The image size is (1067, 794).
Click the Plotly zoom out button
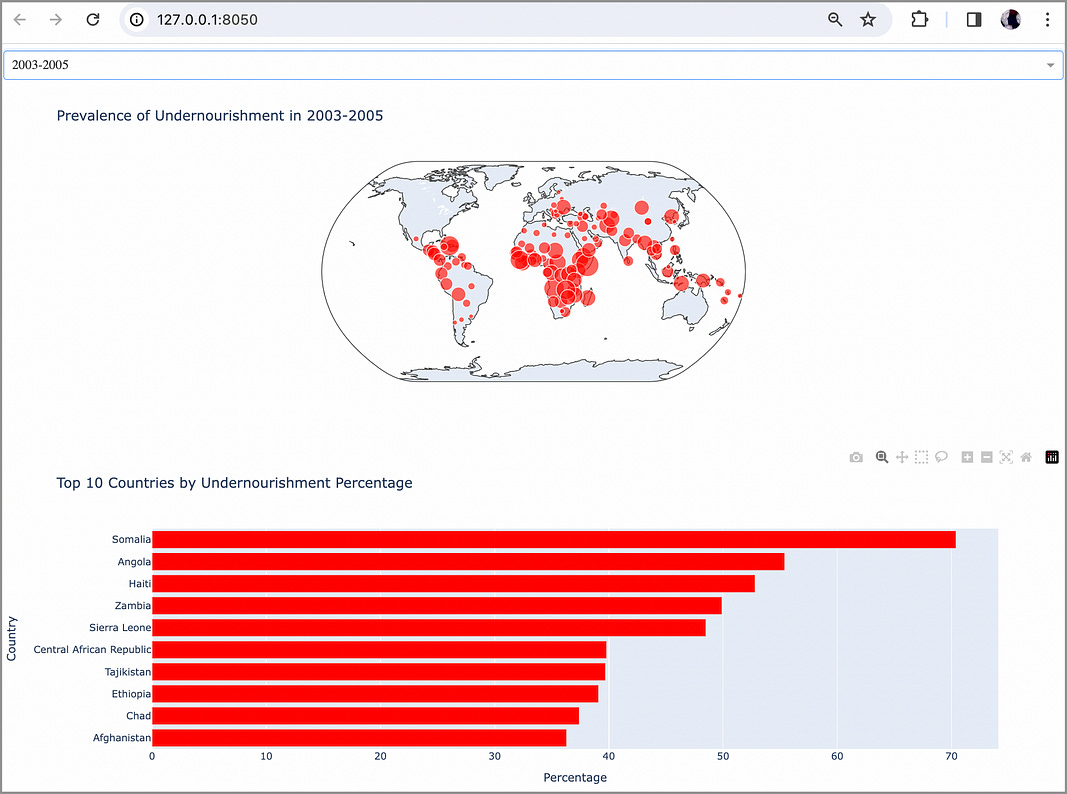pyautogui.click(x=987, y=457)
